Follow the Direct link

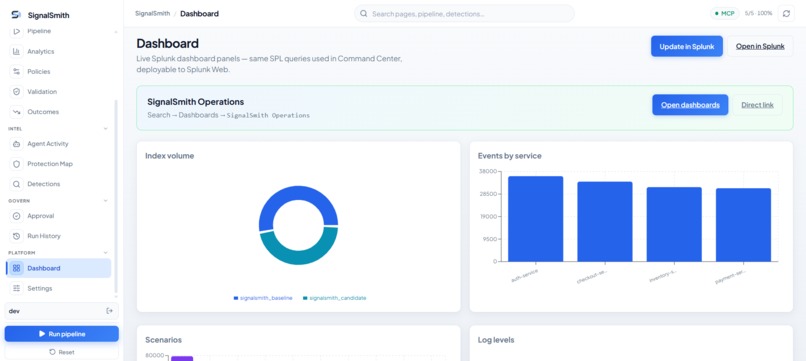757,105
